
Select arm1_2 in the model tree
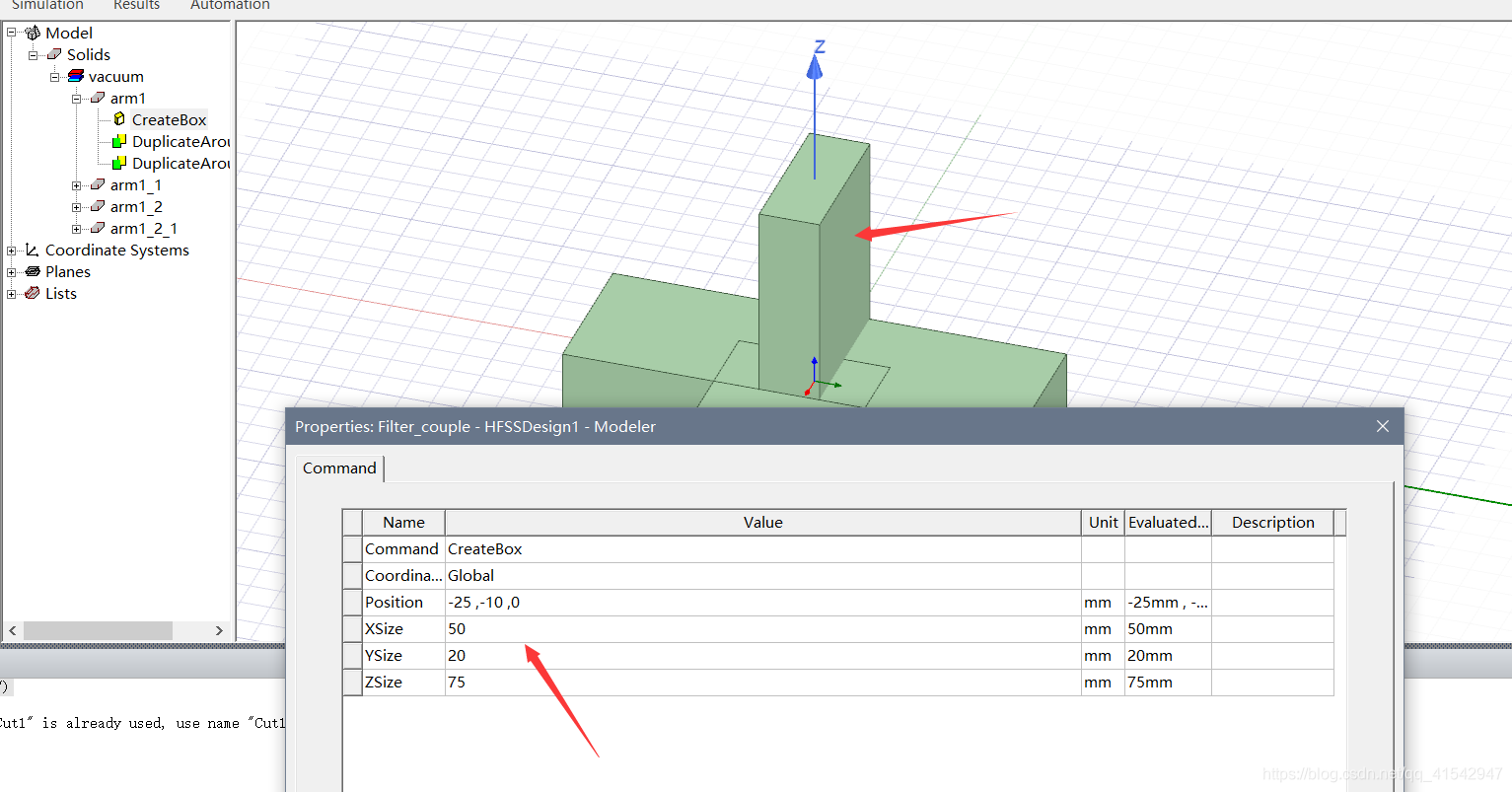136,206
